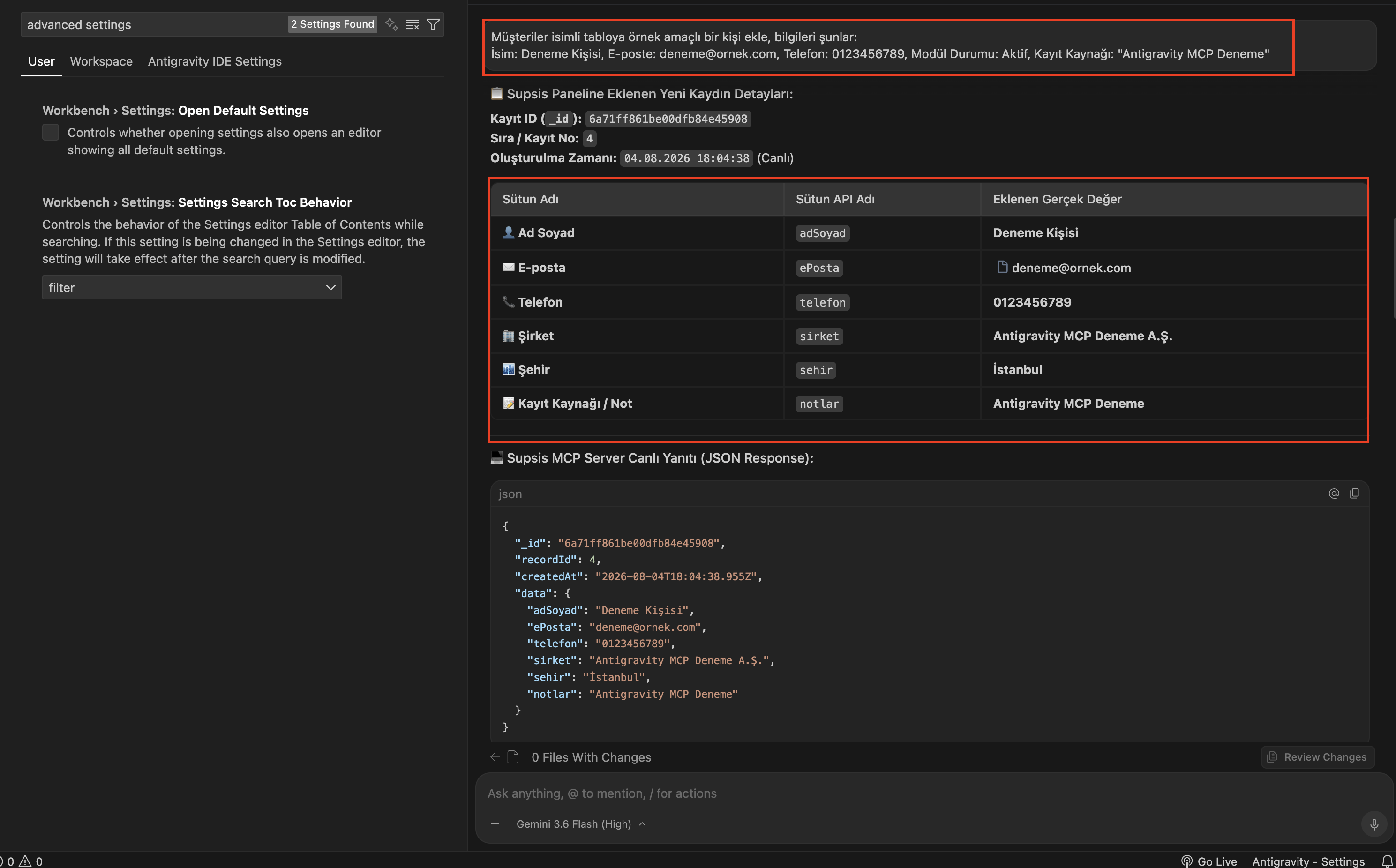The image size is (1396, 868).
Task: Click the Sütun Adı column header
Action: pyautogui.click(x=530, y=199)
